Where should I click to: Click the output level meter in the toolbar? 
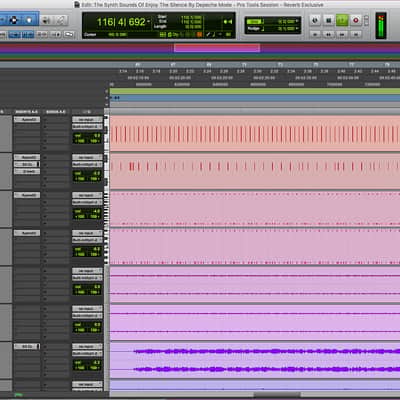[381, 26]
